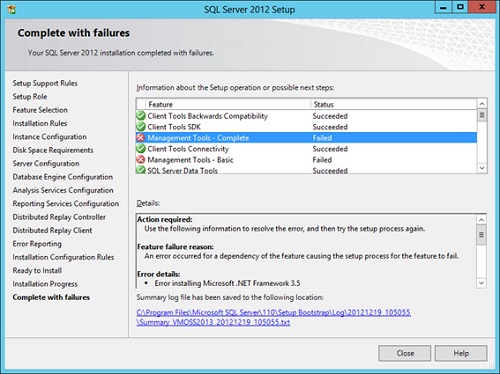Click red error icon for Management Tools - Basic
Screen dimensions: 500x374
tap(141, 160)
